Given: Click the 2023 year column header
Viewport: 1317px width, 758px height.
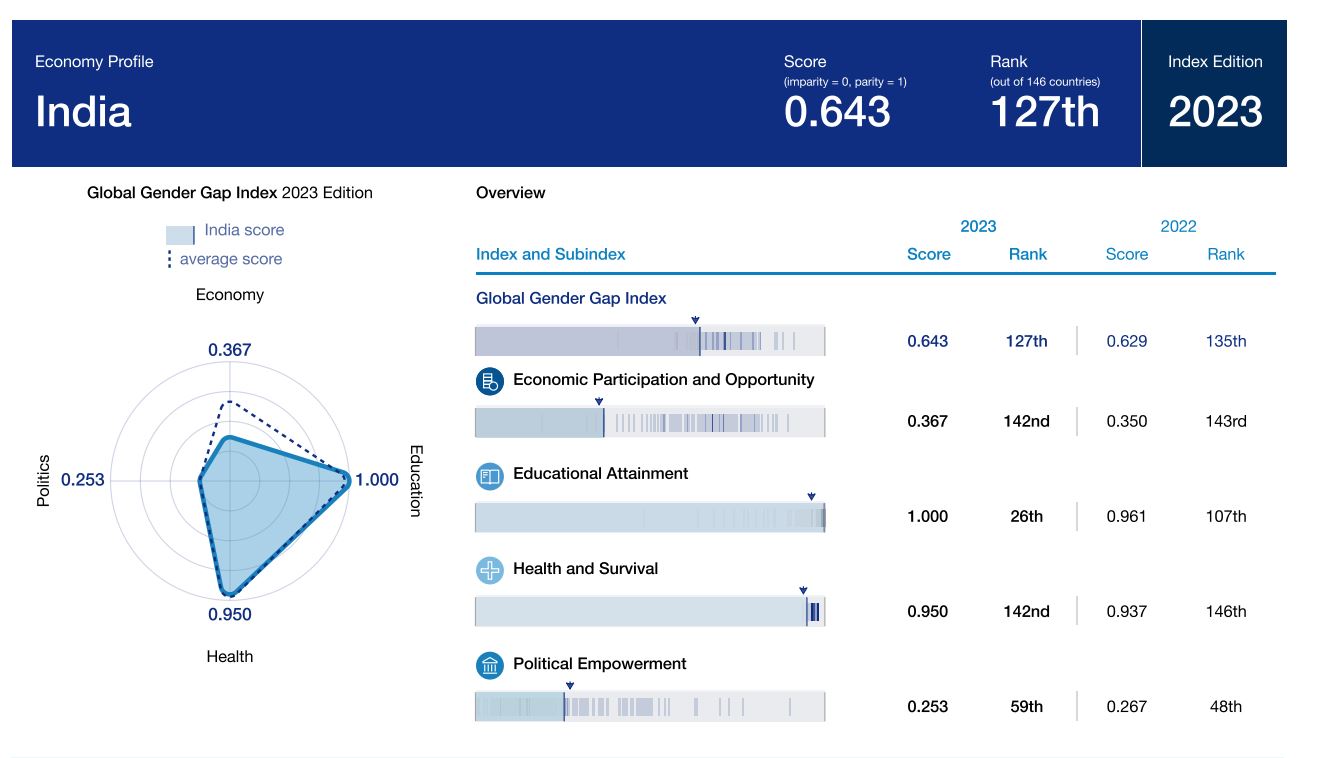Looking at the screenshot, I should tap(978, 226).
